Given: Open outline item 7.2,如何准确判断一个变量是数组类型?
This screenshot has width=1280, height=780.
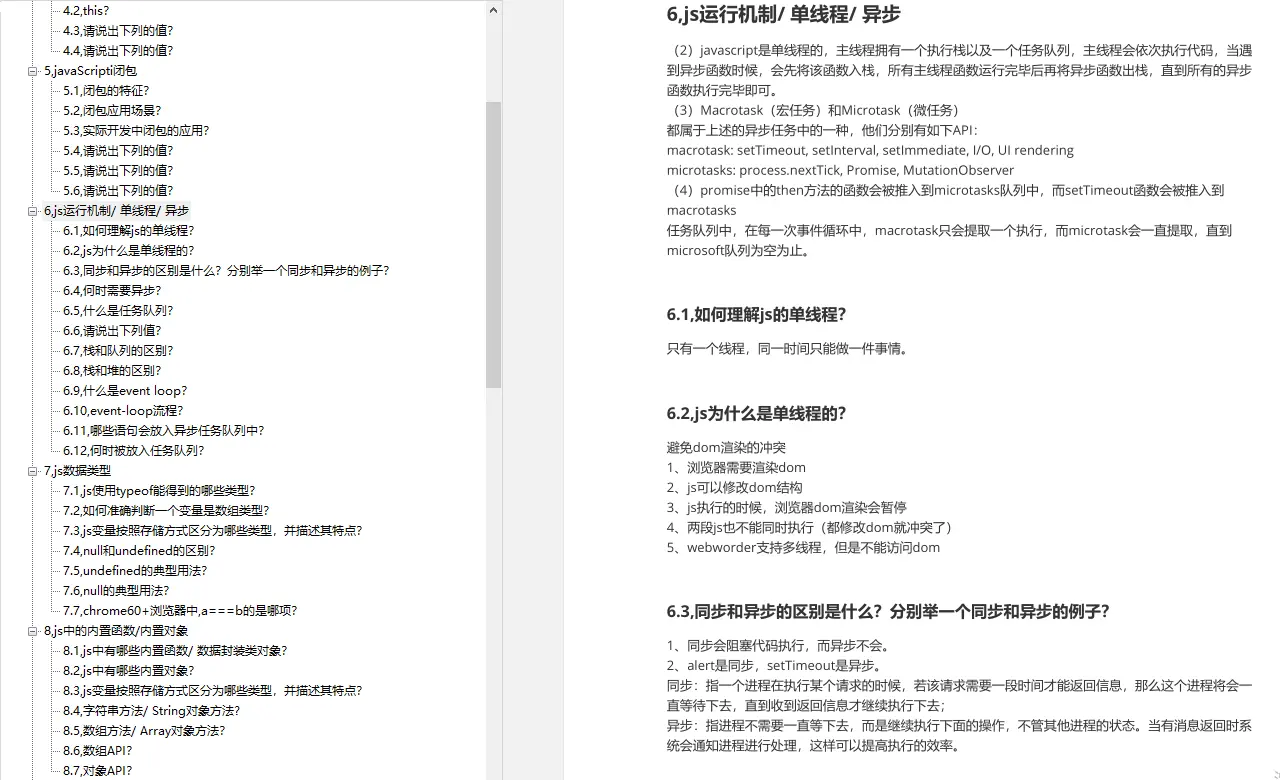Looking at the screenshot, I should [x=166, y=511].
